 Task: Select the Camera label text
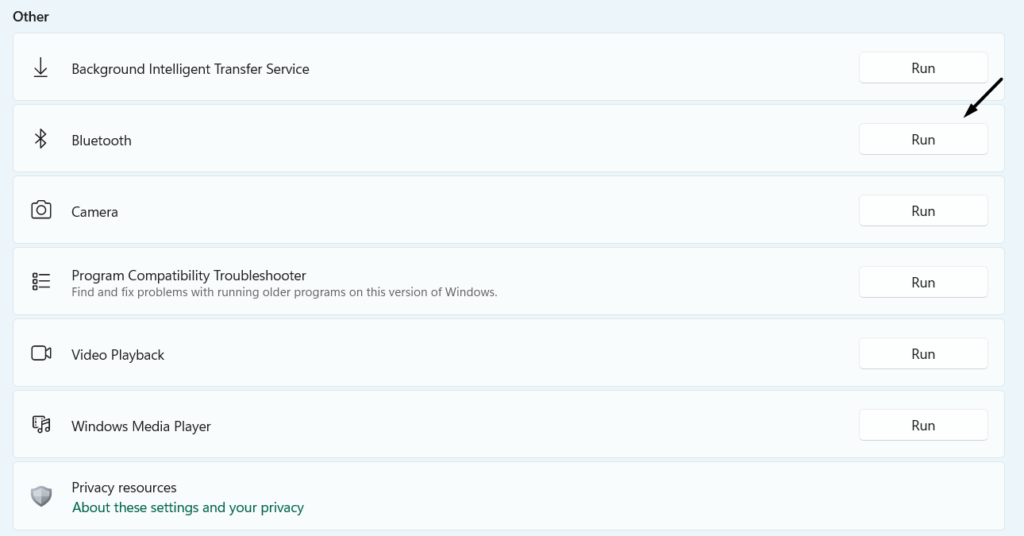[x=95, y=212]
